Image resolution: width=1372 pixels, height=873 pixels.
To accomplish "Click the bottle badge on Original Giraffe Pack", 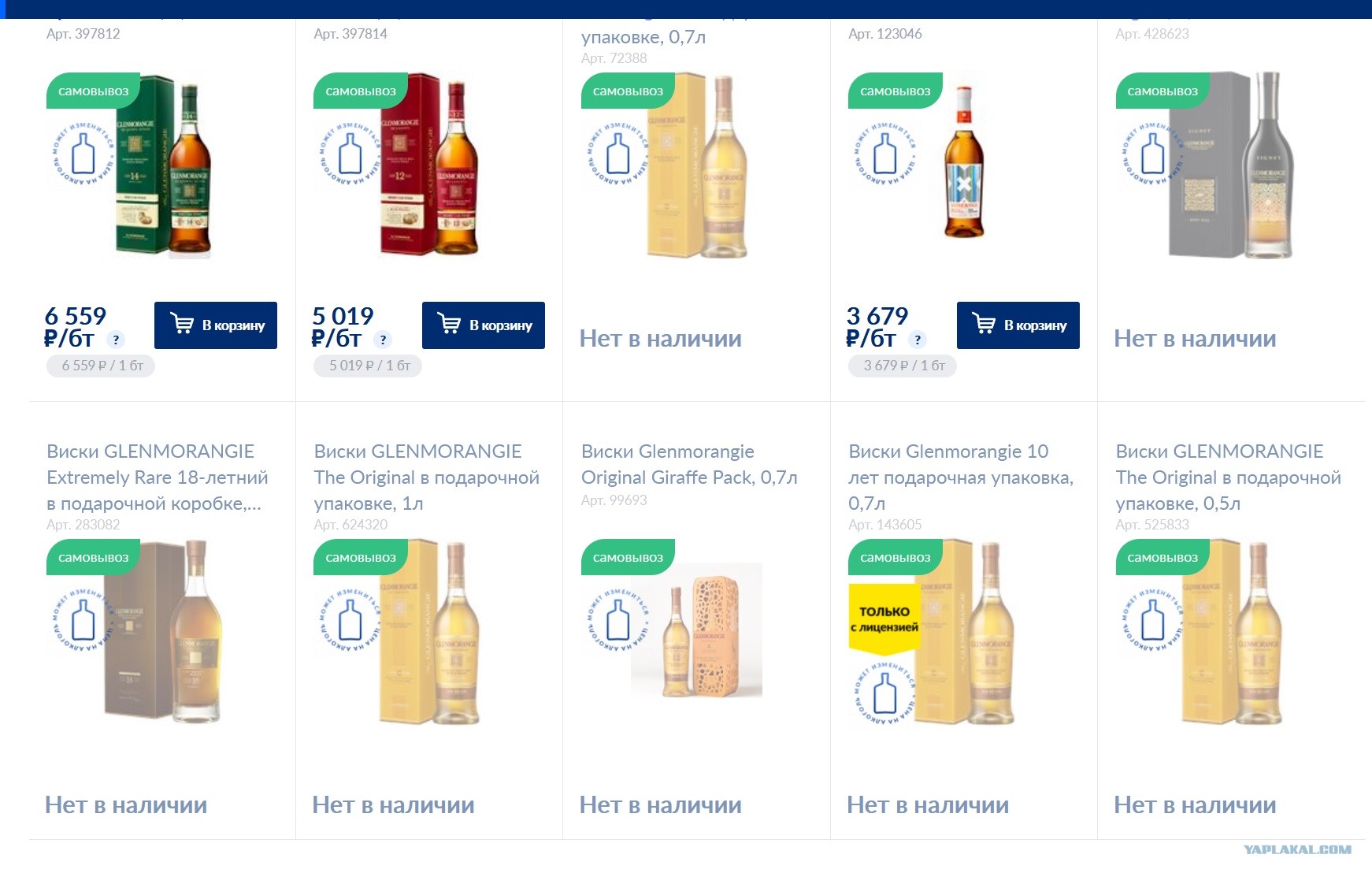I will click(x=617, y=620).
